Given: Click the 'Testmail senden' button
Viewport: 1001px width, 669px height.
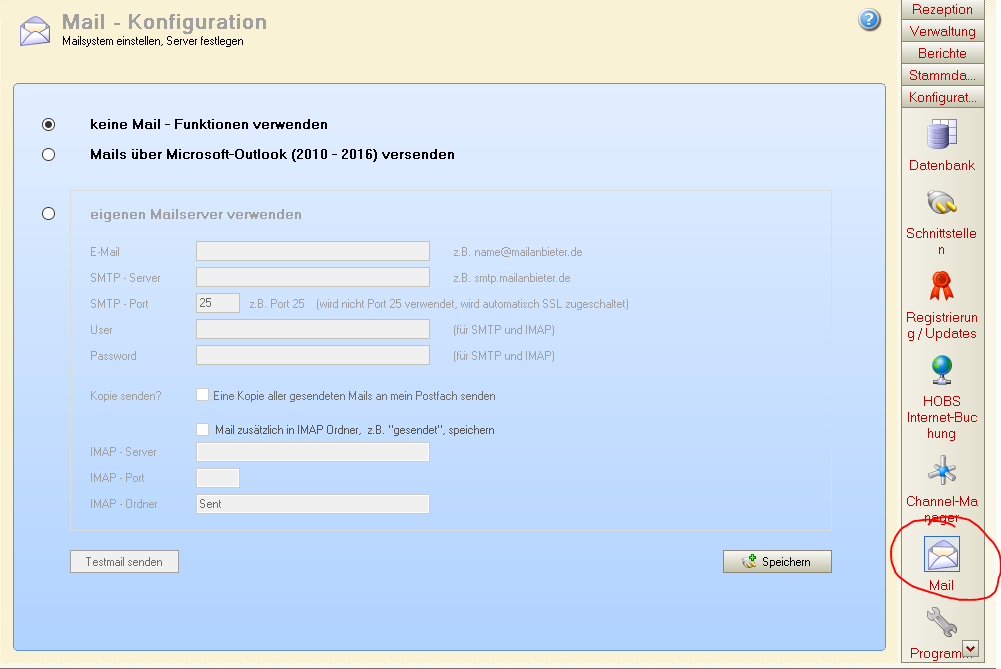Looking at the screenshot, I should pos(124,562).
